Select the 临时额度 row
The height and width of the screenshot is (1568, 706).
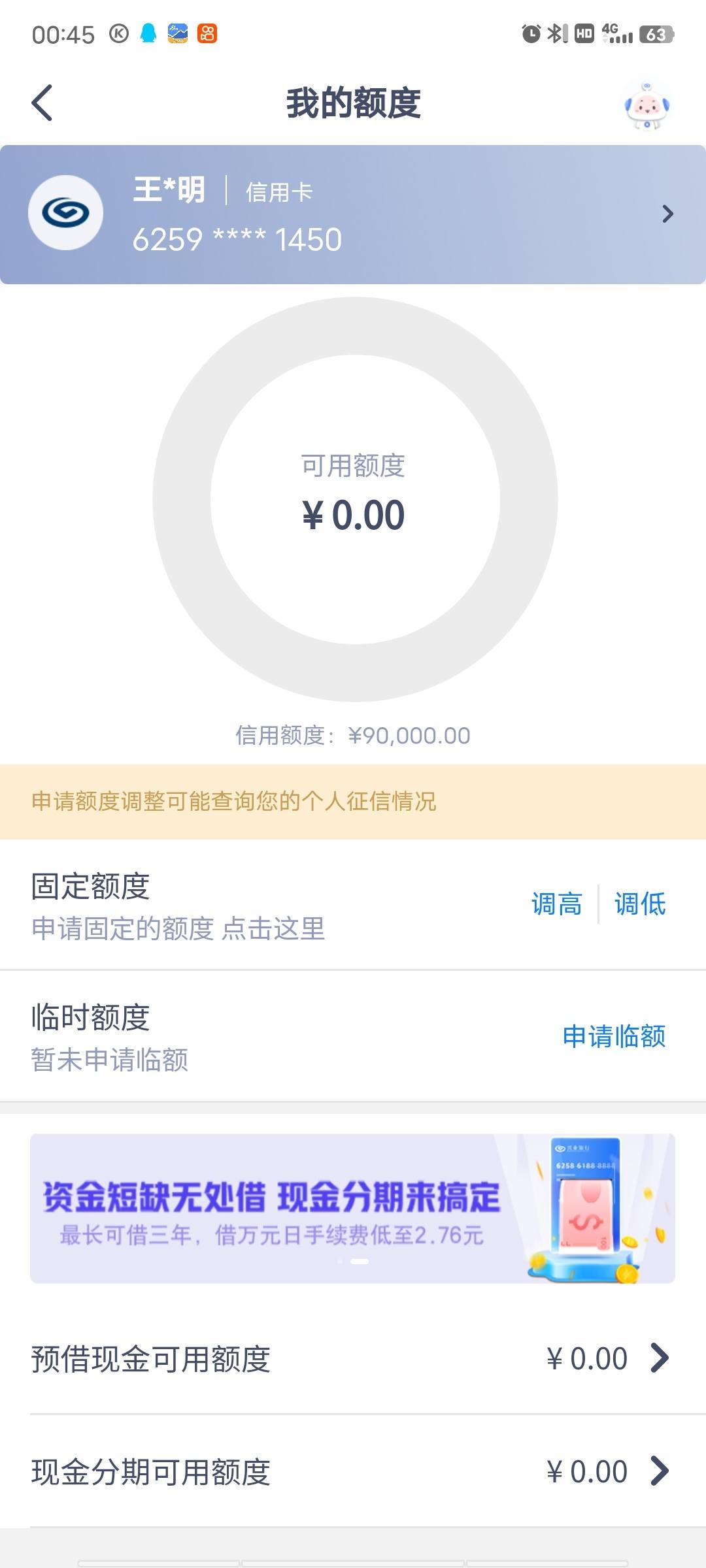tap(353, 1036)
